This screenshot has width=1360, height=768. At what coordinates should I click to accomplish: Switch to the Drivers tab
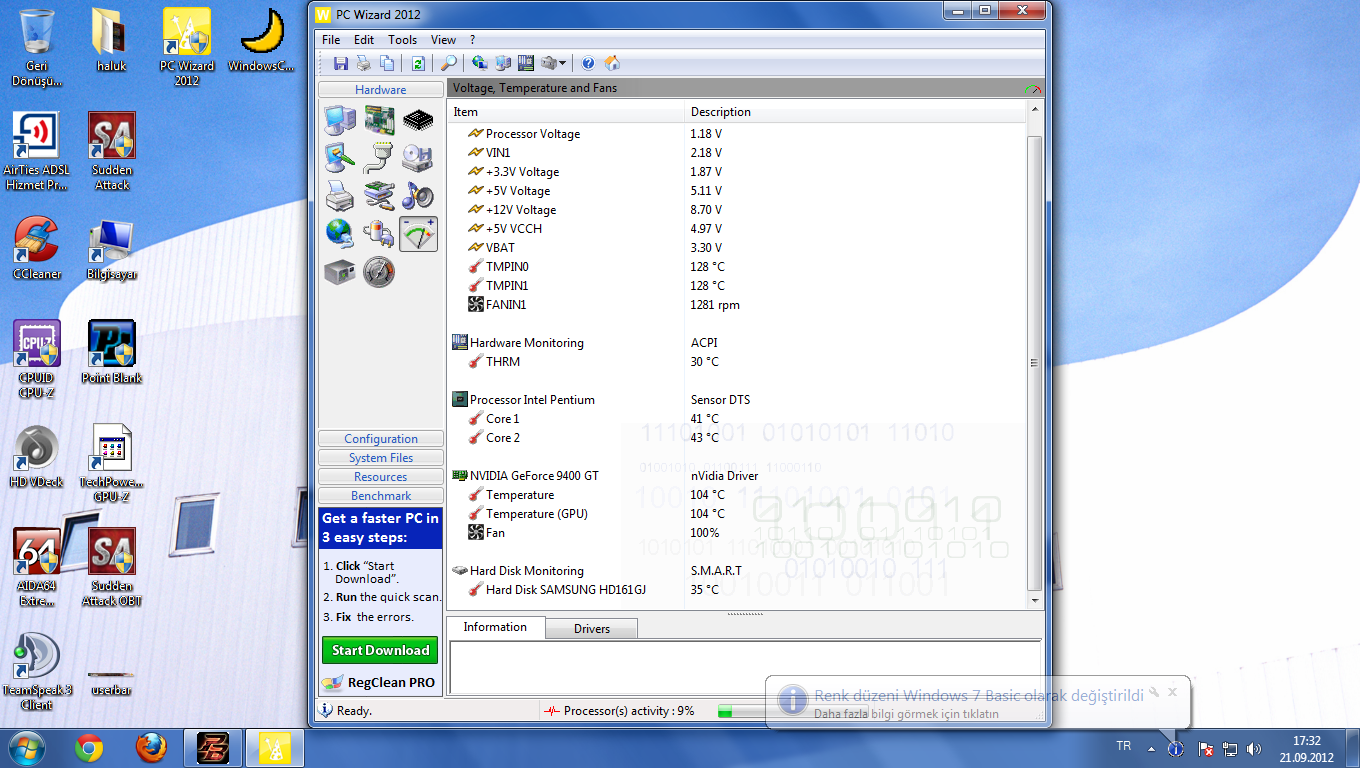[x=591, y=629]
